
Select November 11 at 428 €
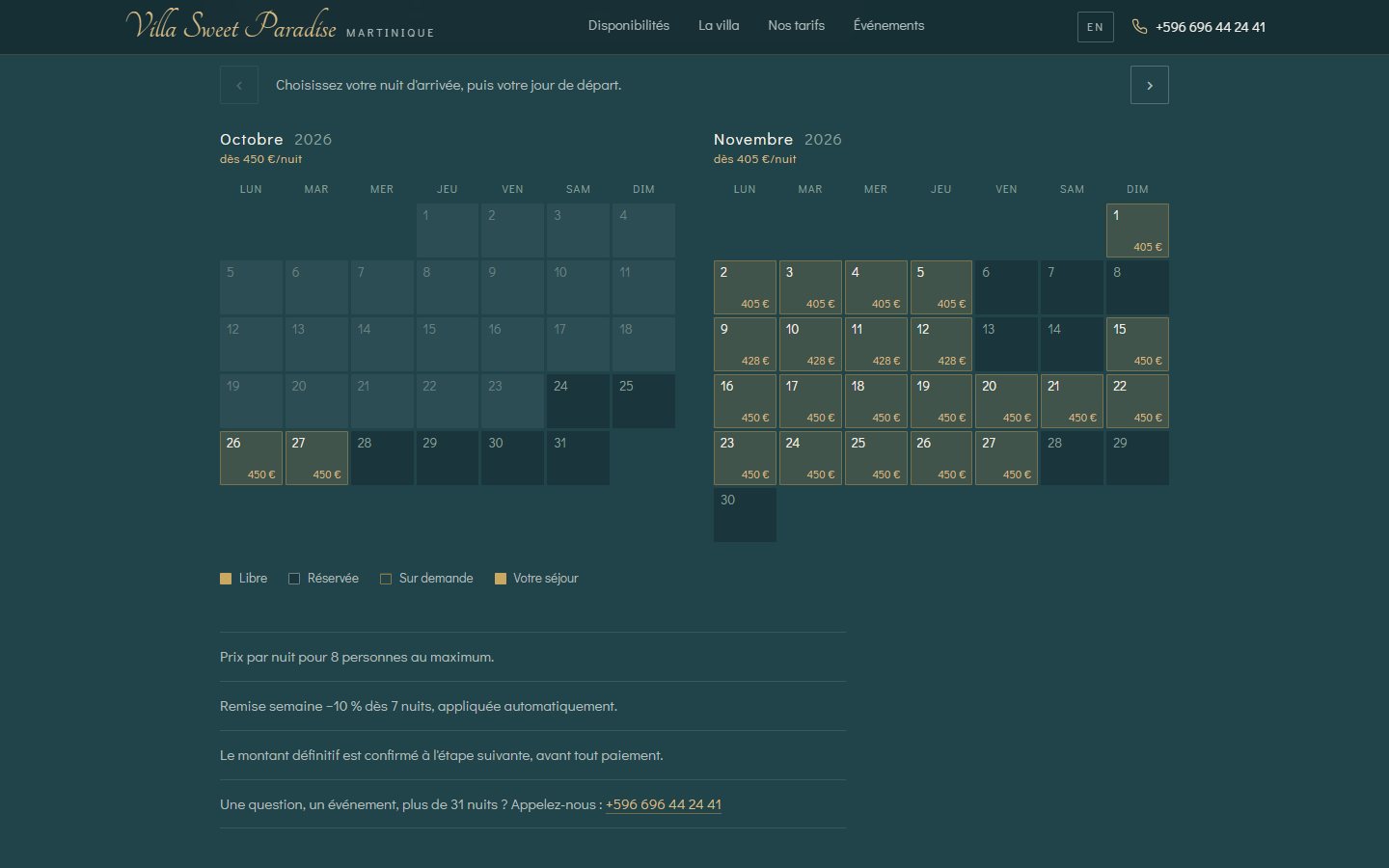(x=876, y=344)
